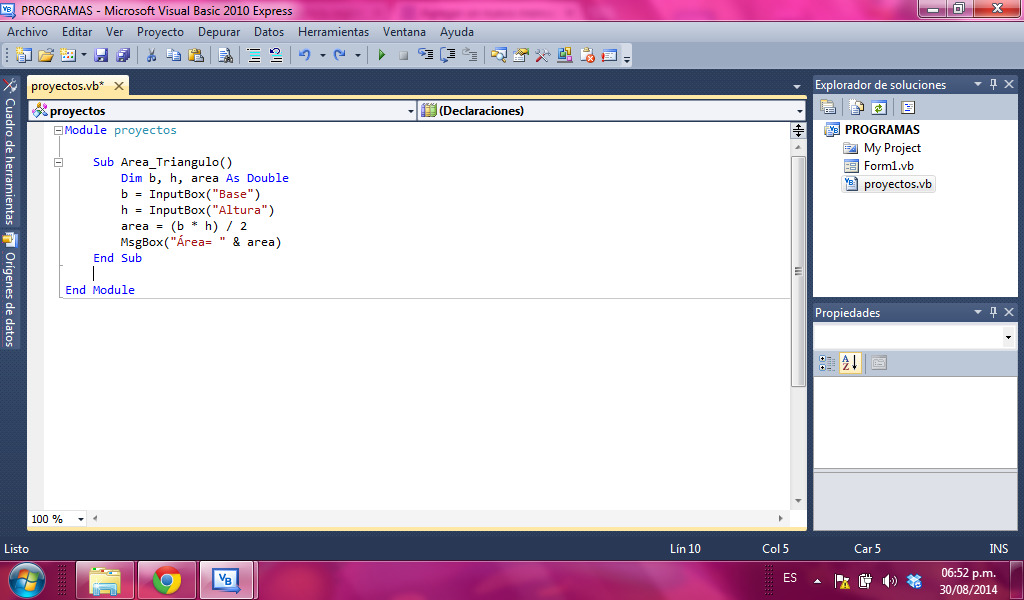Click the editor split bar handle
Screen dimensions: 1024x600
point(798,131)
